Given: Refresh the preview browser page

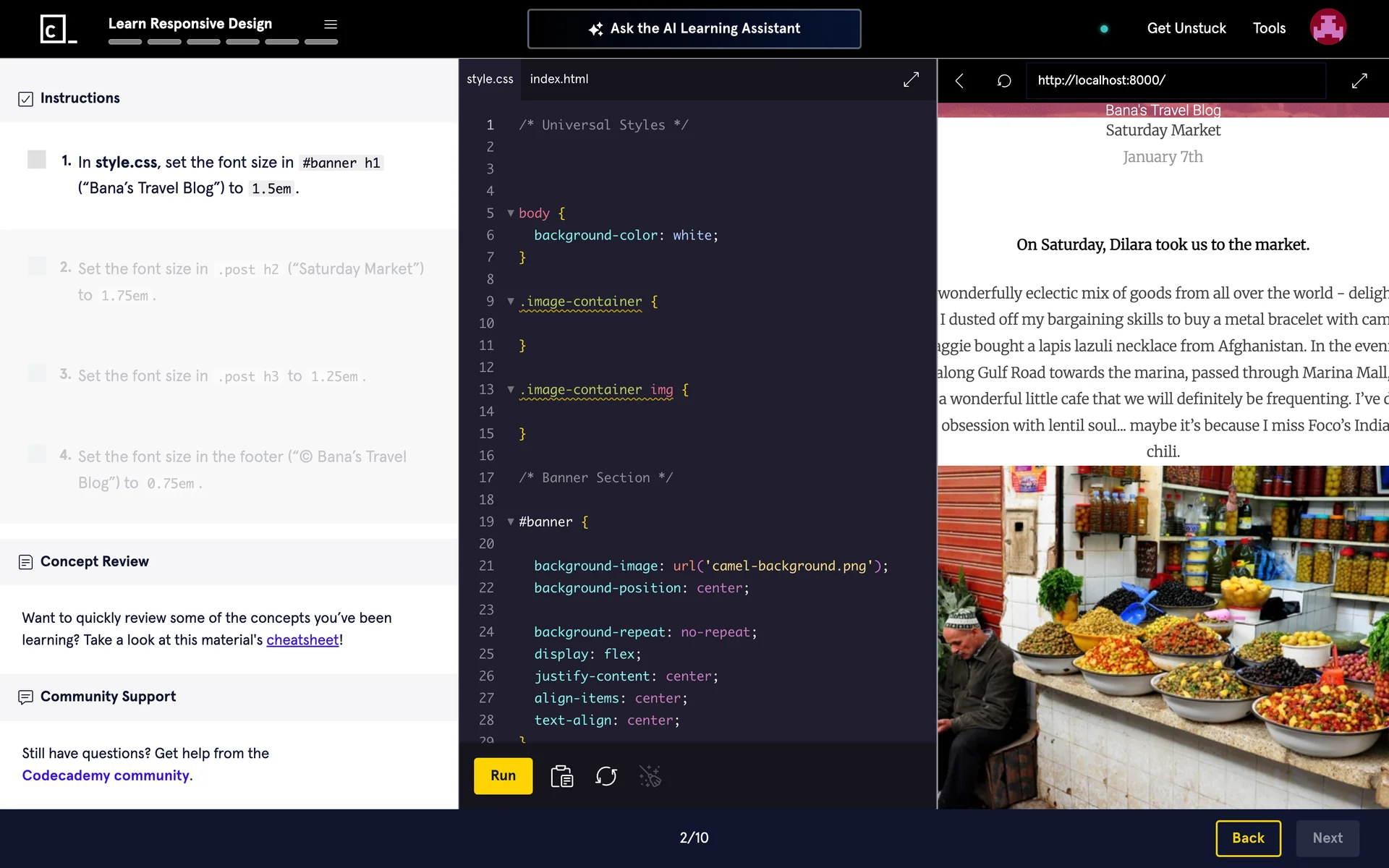Looking at the screenshot, I should click(1004, 80).
